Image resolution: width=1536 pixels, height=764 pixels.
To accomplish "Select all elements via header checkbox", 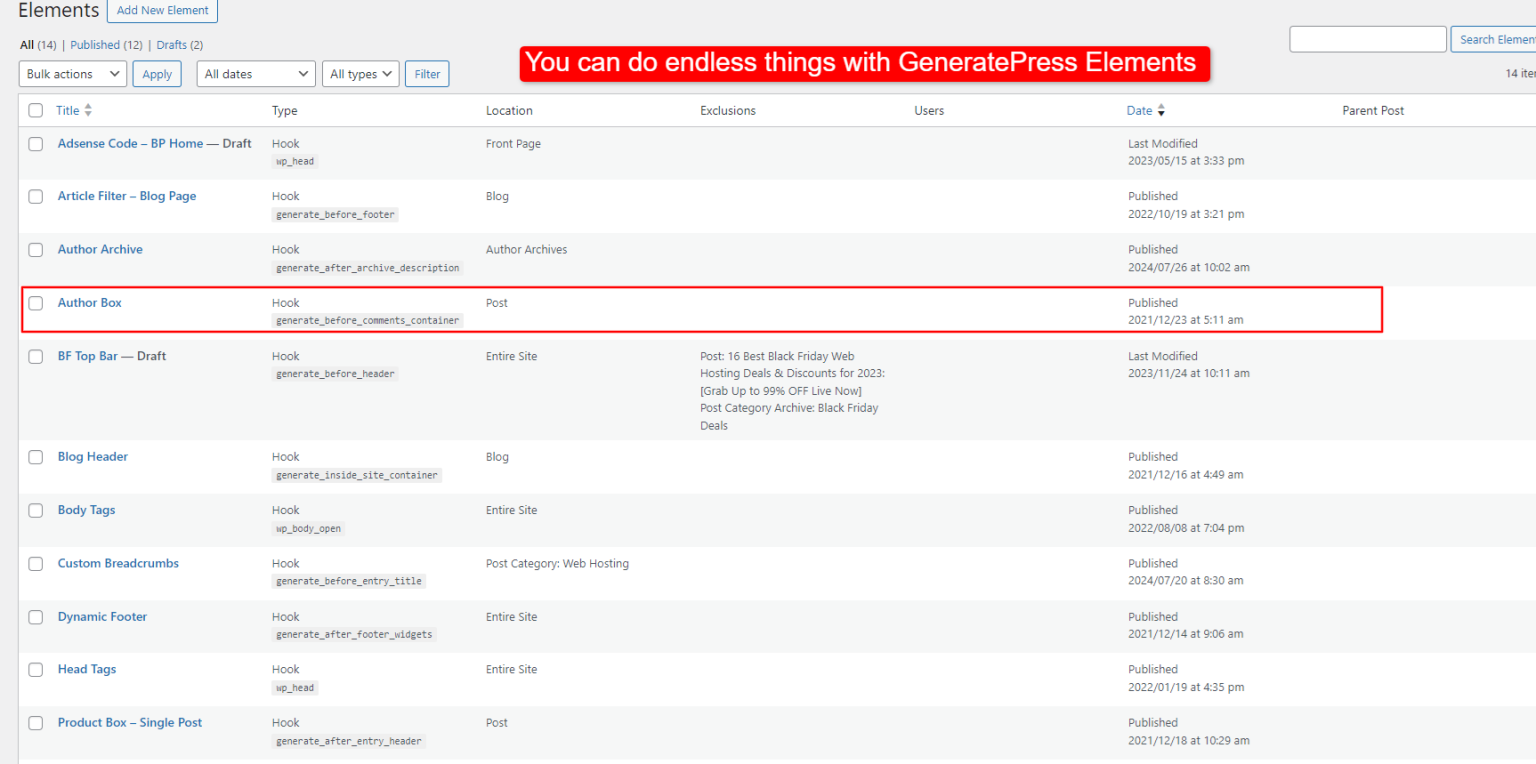I will coord(35,110).
